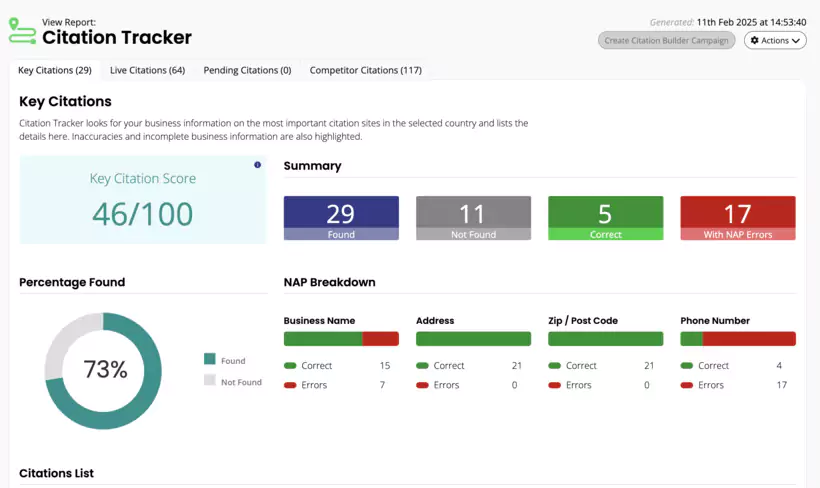Click Address Errors red marker

pyautogui.click(x=423, y=385)
